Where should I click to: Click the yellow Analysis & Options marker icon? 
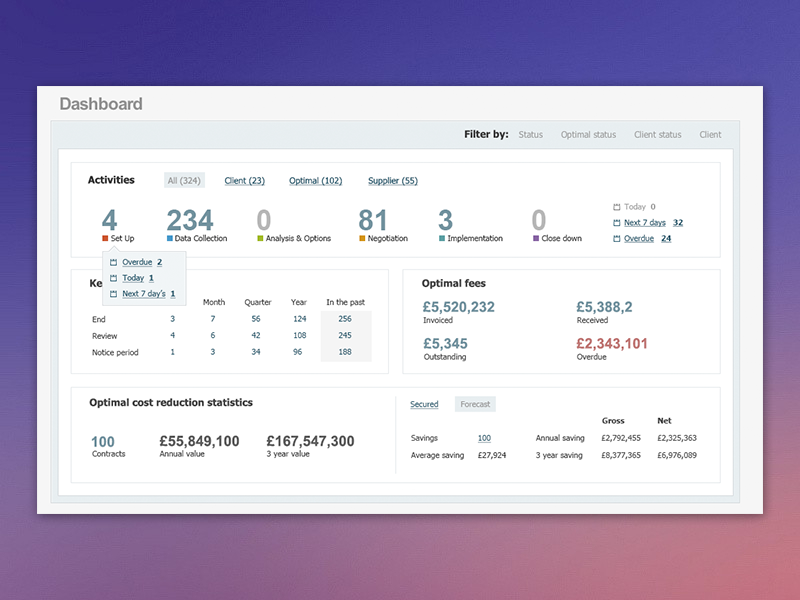(259, 237)
